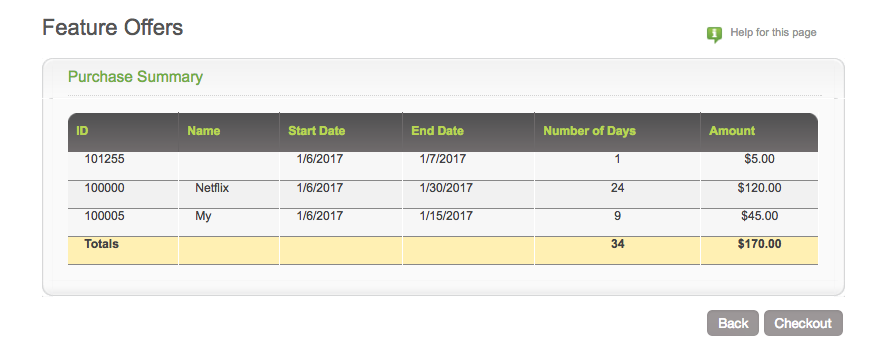The height and width of the screenshot is (361, 890).
Task: Click the green help info icon
Action: 714,35
